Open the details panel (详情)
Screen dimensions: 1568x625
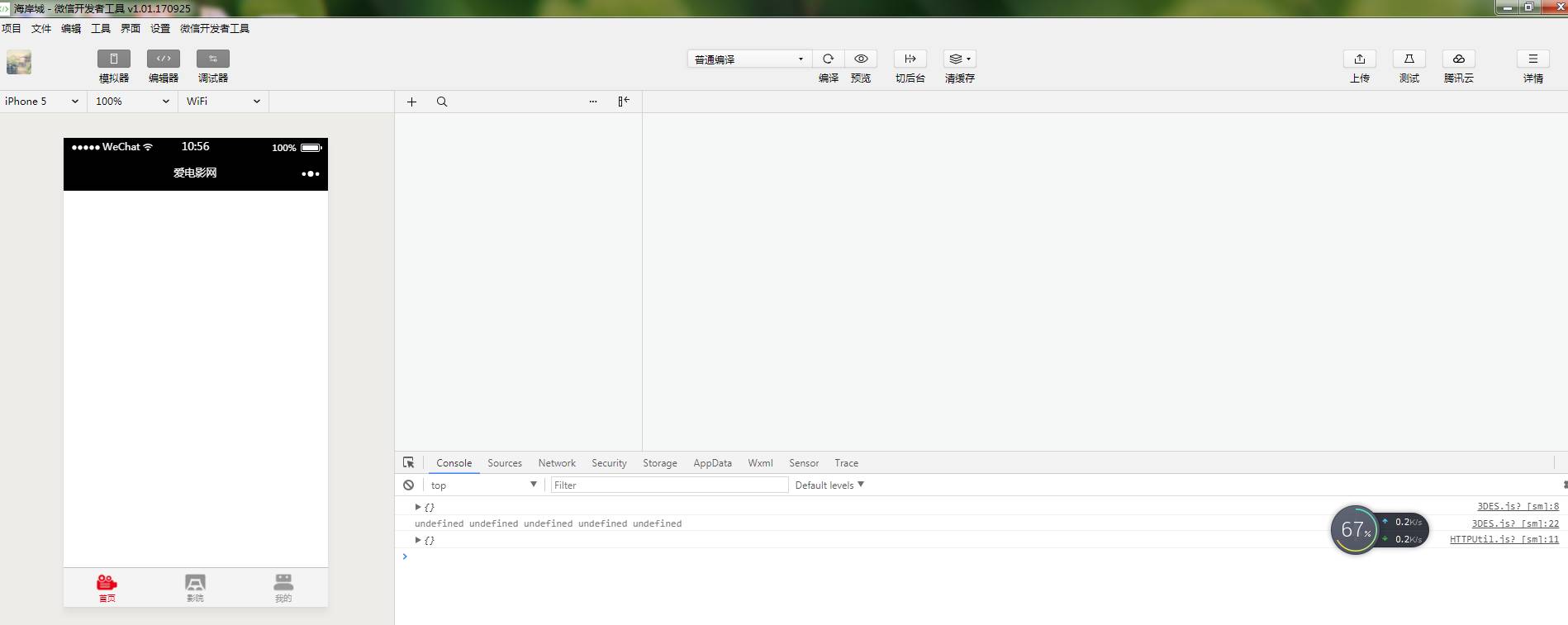1533,59
